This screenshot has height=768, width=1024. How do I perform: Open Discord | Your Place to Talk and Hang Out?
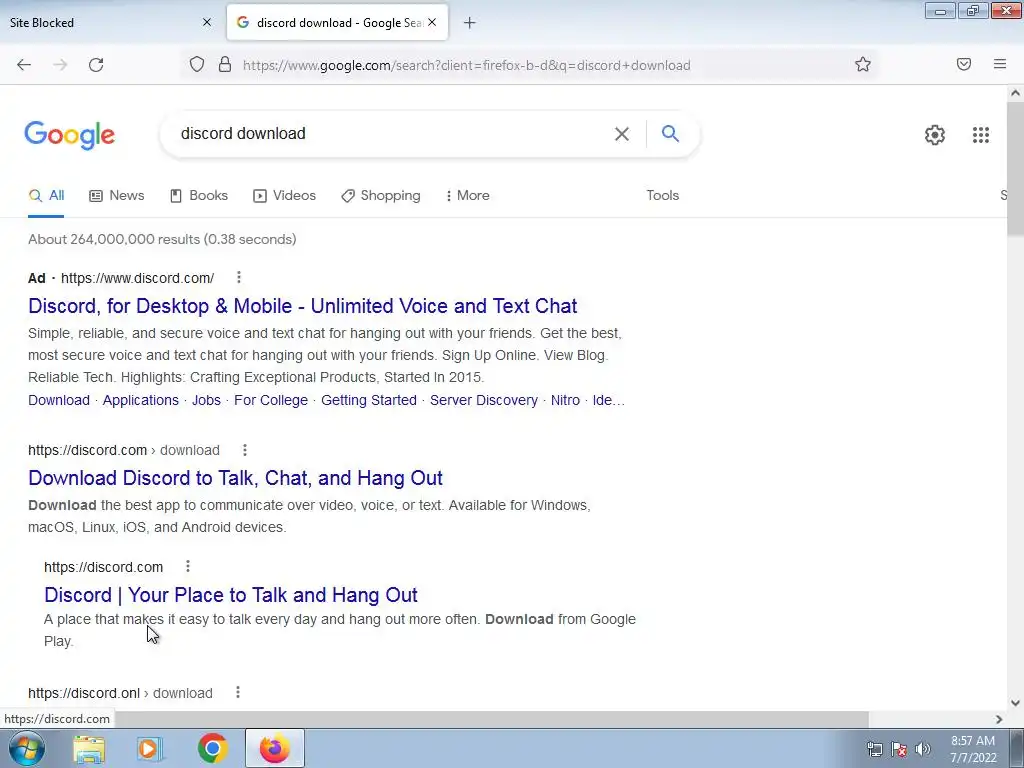231,595
